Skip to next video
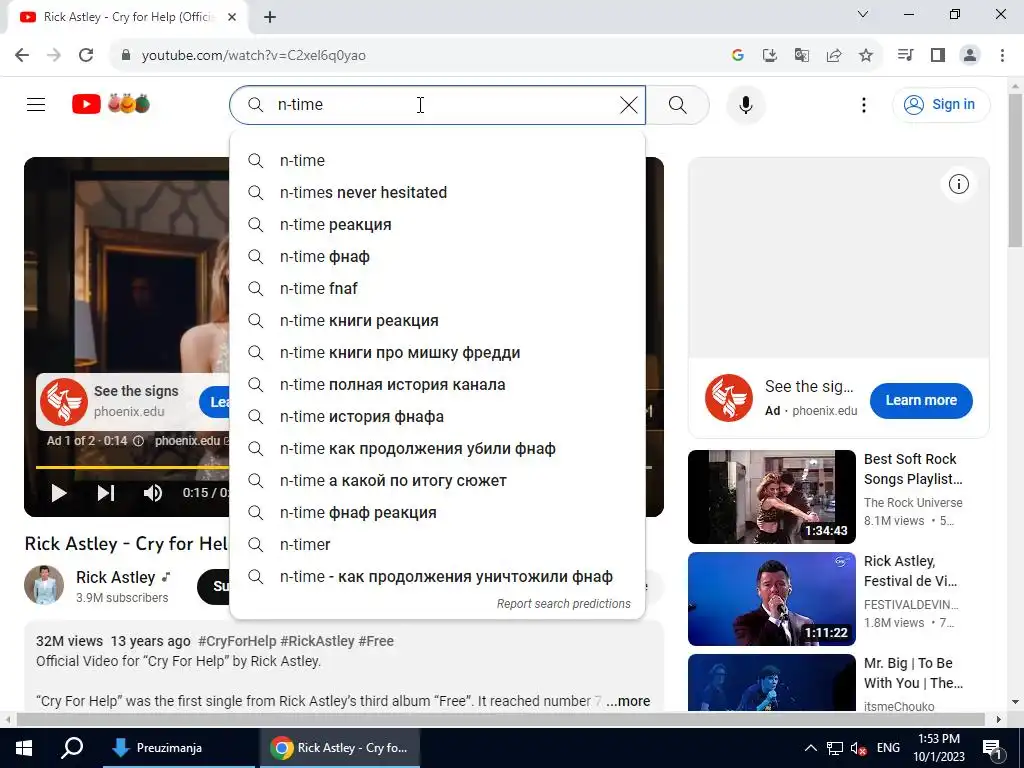The image size is (1024, 768). [x=106, y=493]
